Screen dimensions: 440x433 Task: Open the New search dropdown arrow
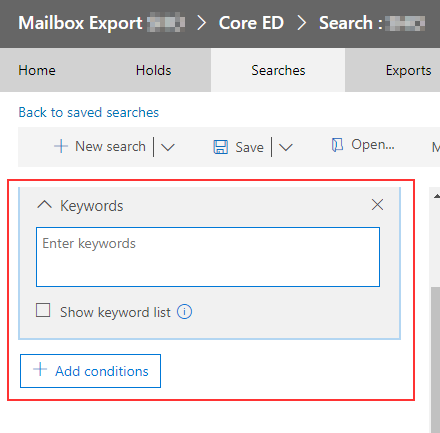tap(168, 147)
